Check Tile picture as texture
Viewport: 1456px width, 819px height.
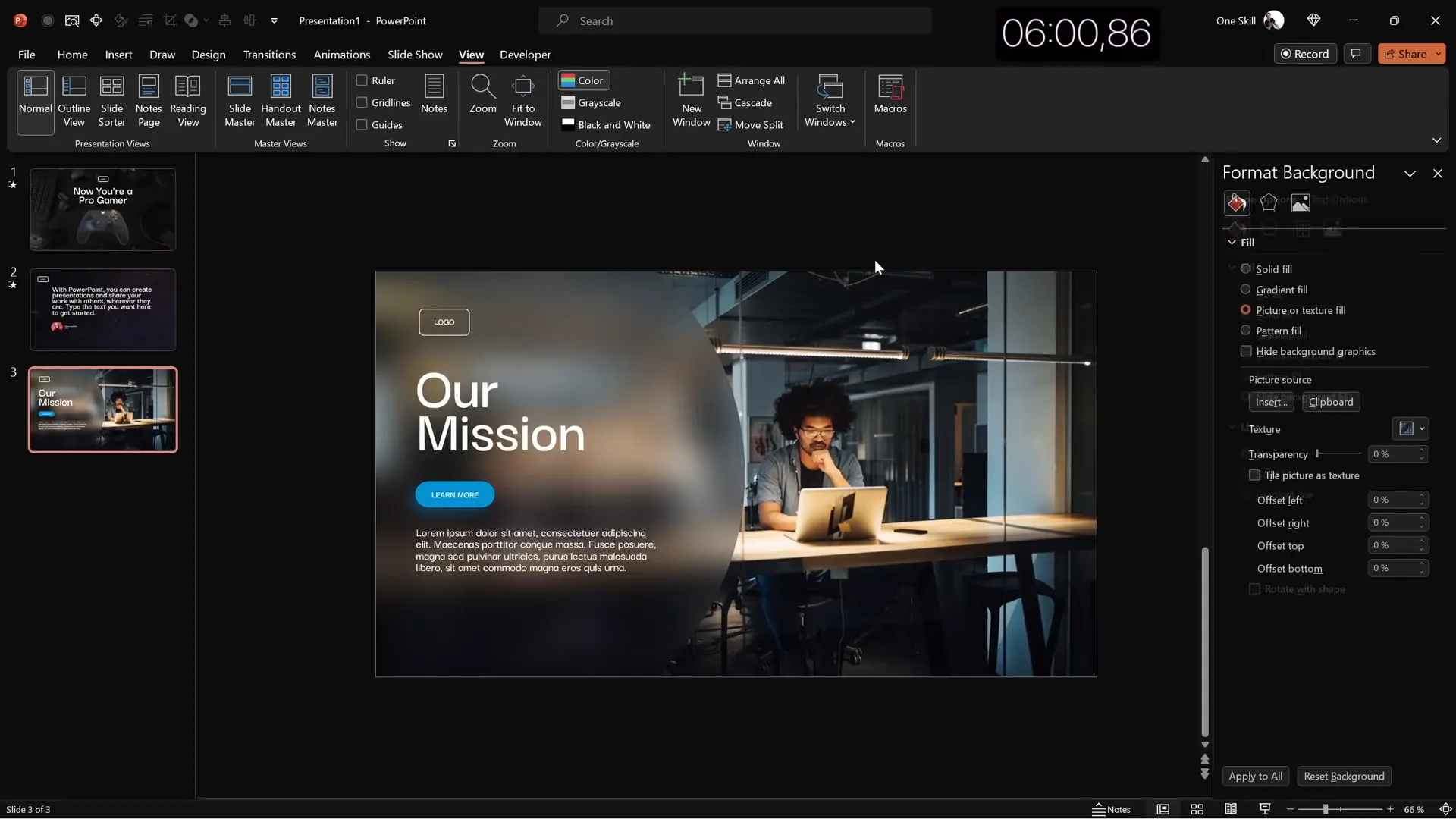1255,475
